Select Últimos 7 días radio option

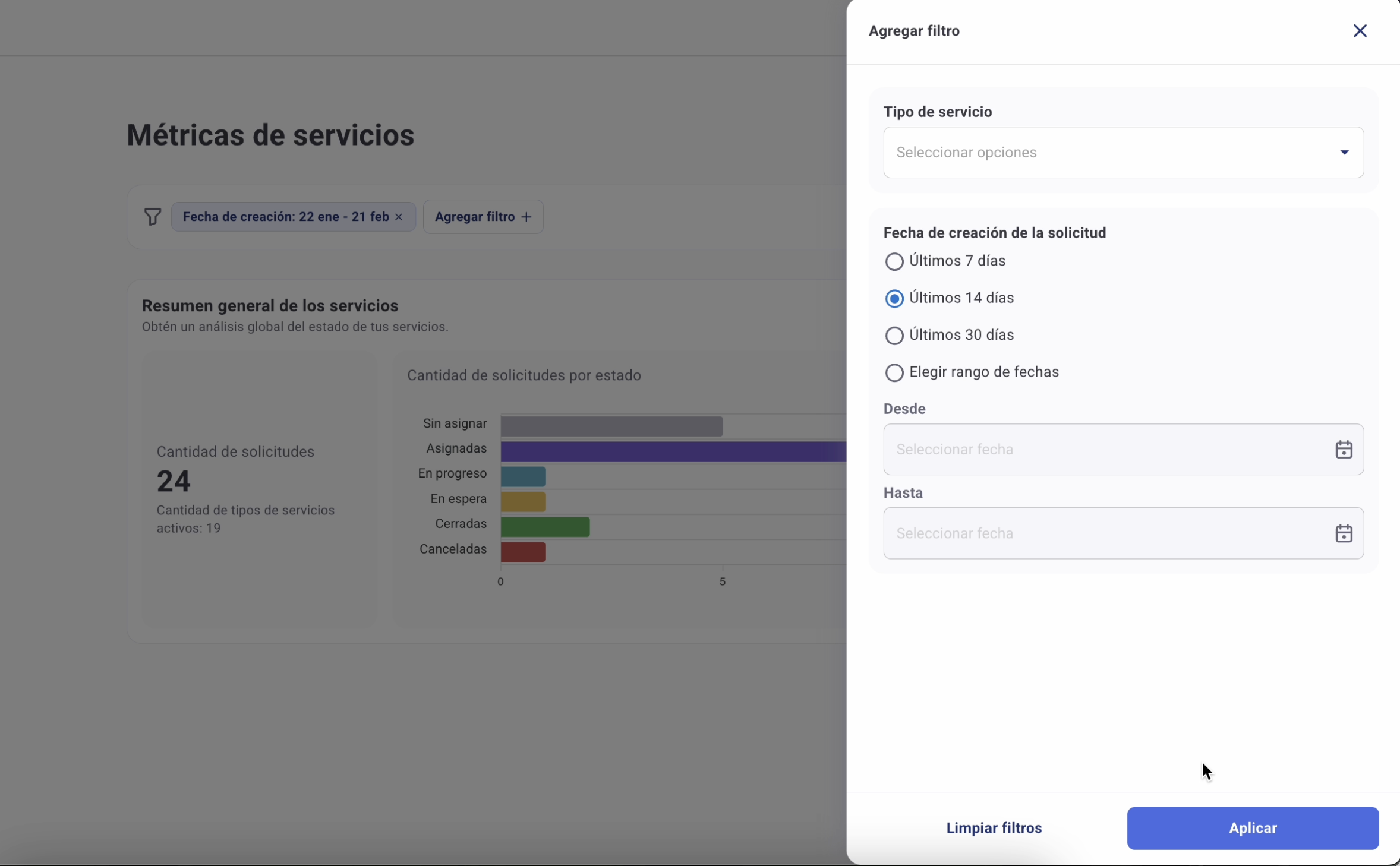[894, 261]
